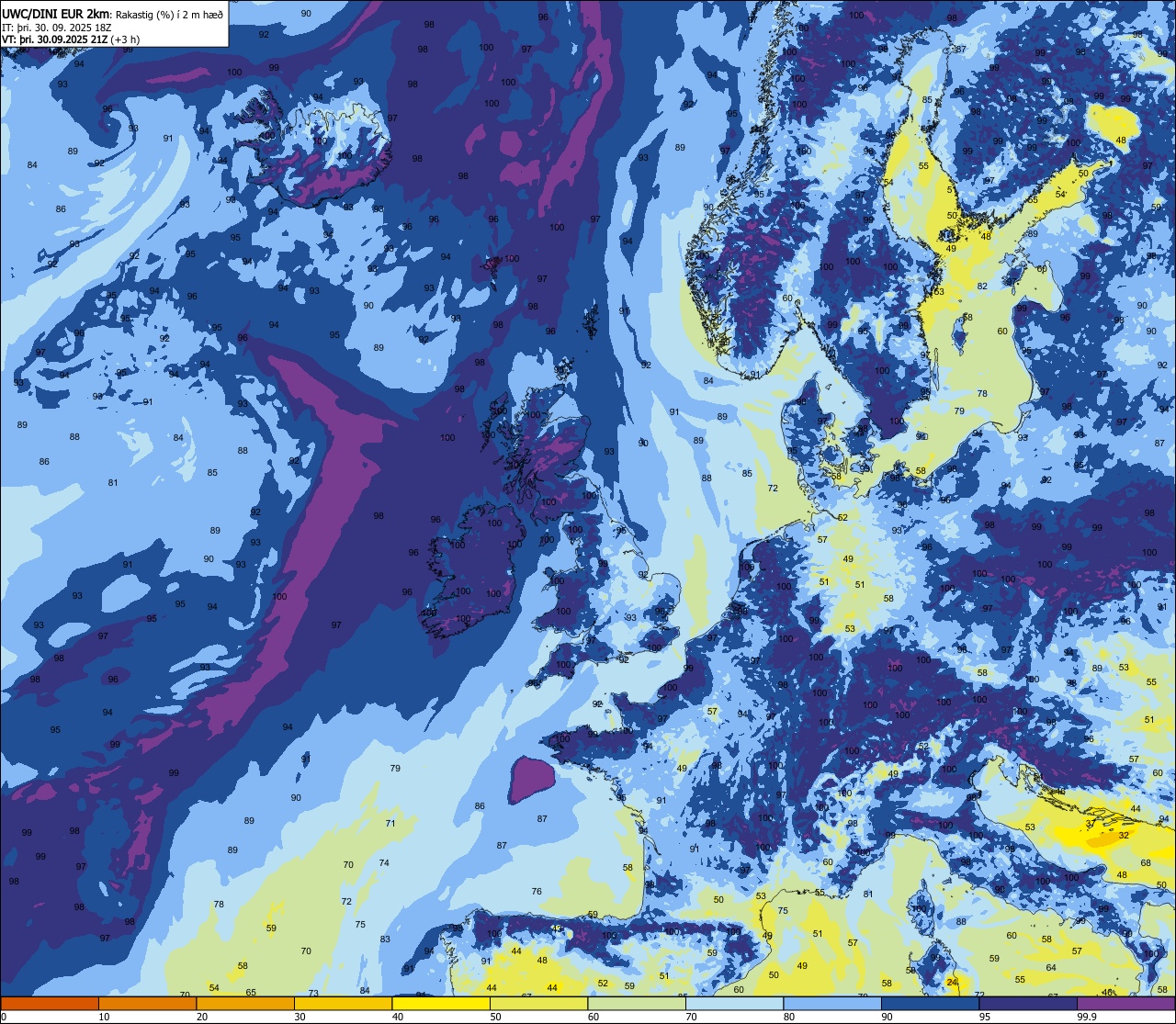1176x1024 pixels.
Task: Click the 70–80 pale blue legend swatch
Action: [x=734, y=1004]
